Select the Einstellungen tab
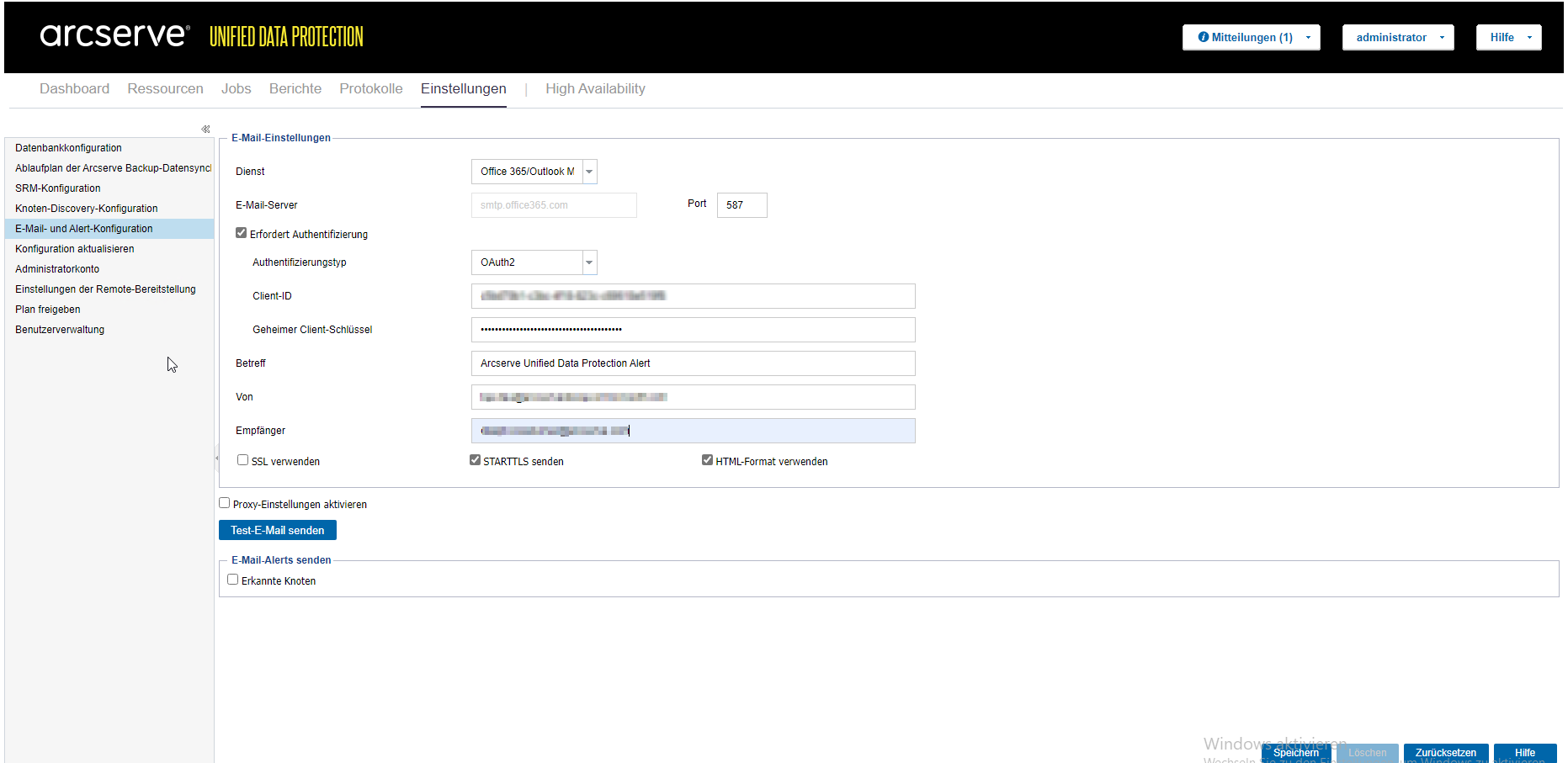Screen dimensions: 1568x763 pos(464,88)
